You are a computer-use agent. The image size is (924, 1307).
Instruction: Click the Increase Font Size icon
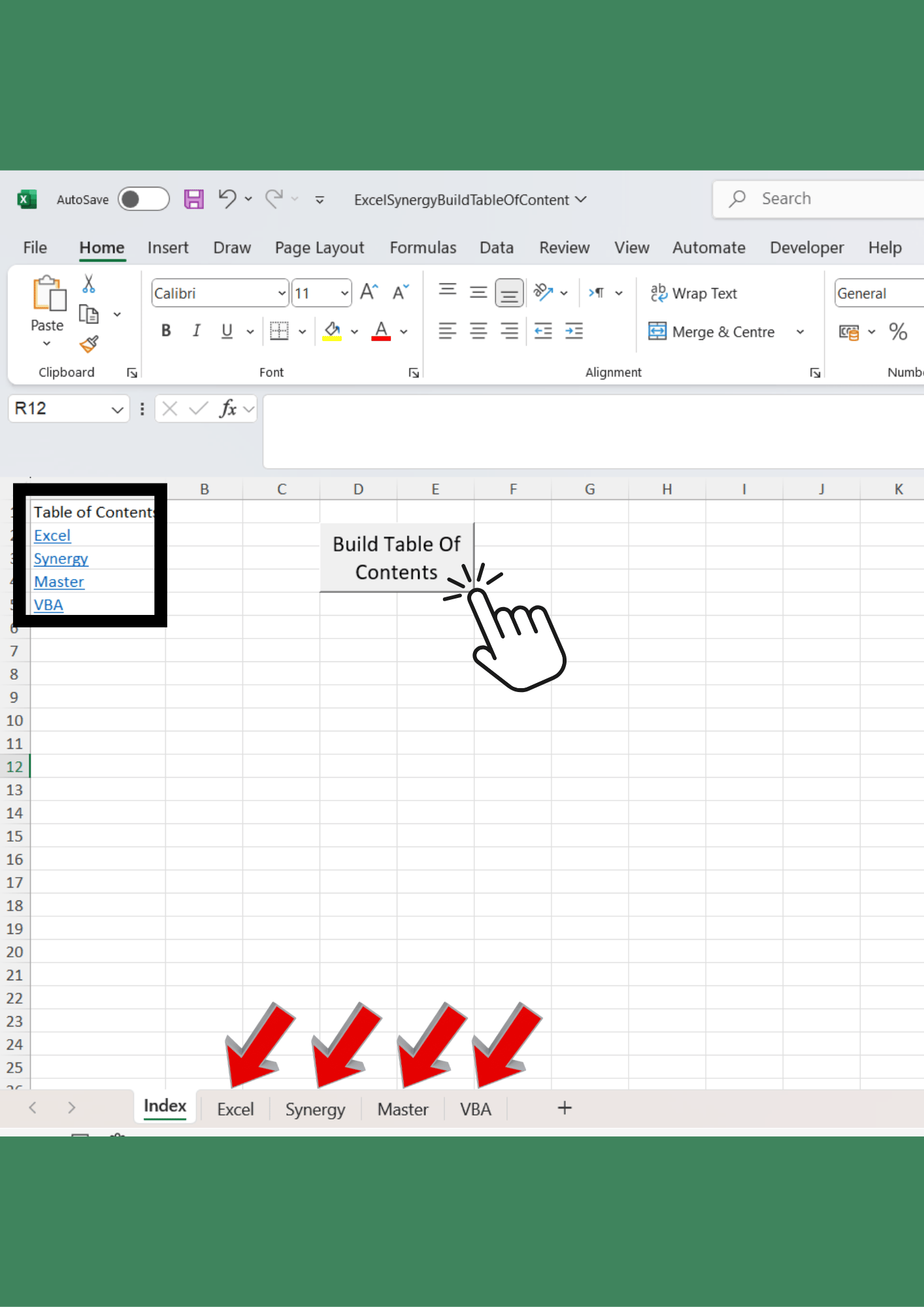(x=369, y=292)
